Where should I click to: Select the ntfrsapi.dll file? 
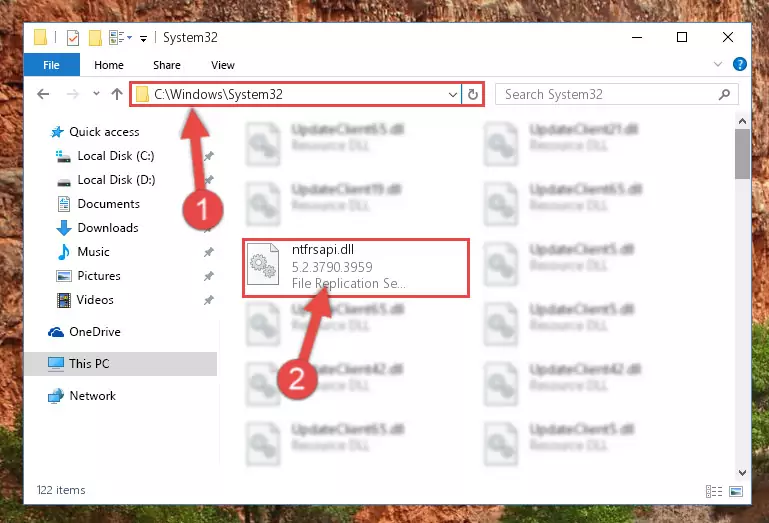(x=356, y=268)
